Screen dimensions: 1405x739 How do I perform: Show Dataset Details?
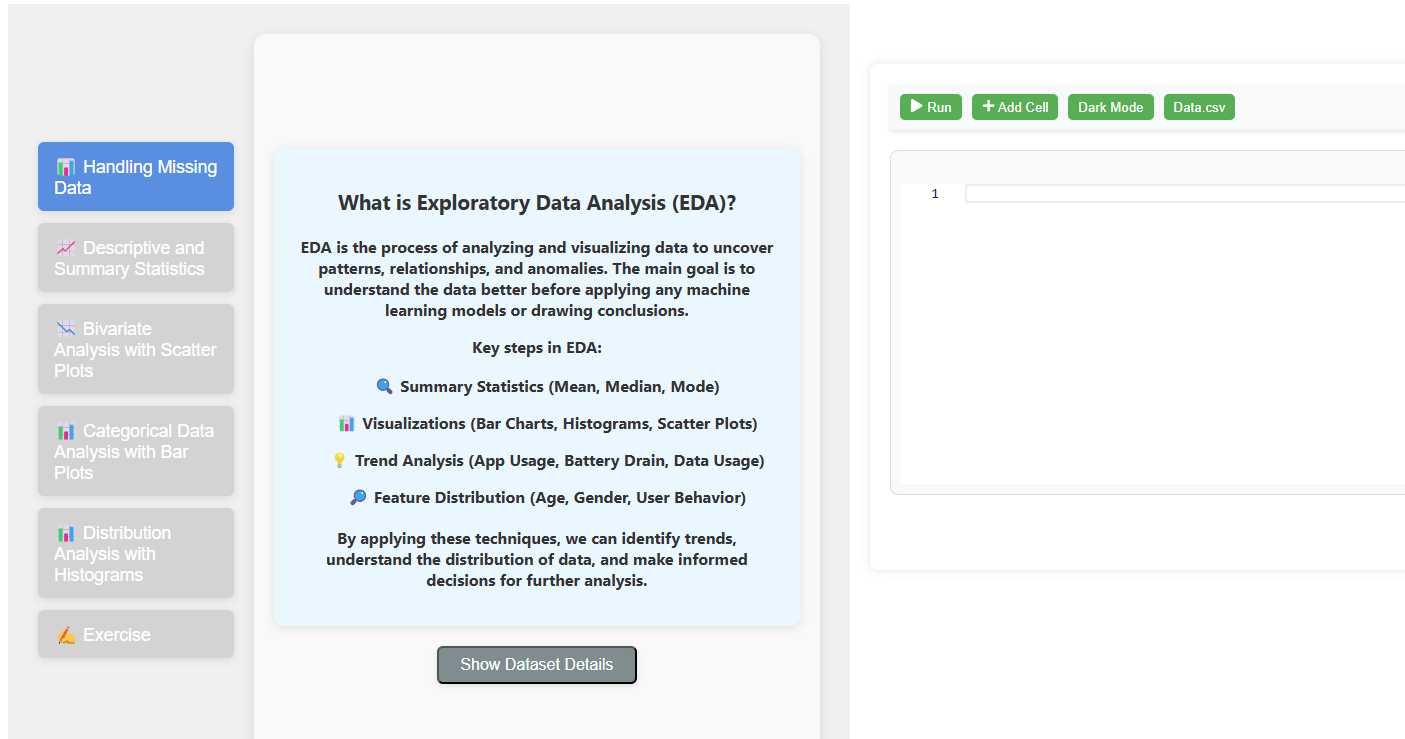[x=536, y=665]
